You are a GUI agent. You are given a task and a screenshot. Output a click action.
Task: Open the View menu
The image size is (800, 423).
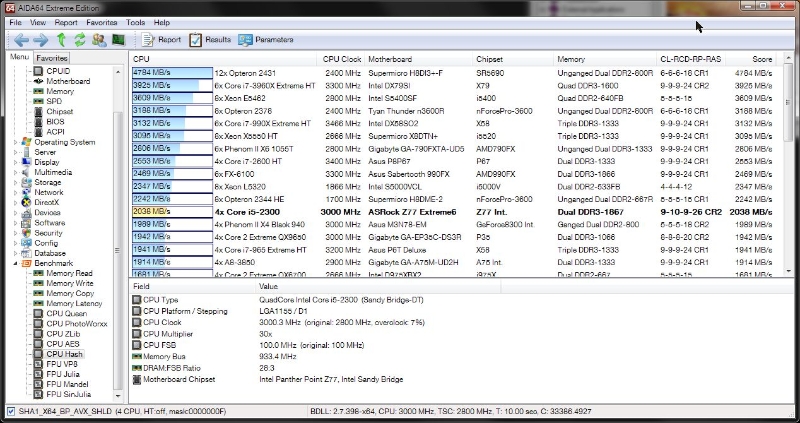click(x=38, y=22)
